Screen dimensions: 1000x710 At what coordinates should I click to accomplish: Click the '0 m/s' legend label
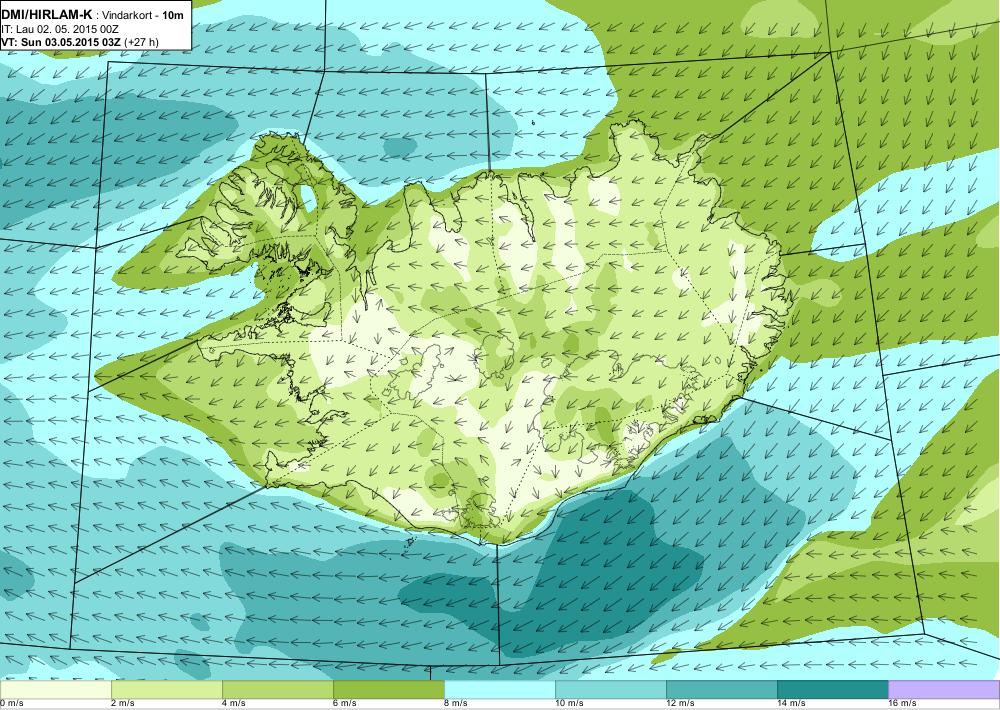12,704
